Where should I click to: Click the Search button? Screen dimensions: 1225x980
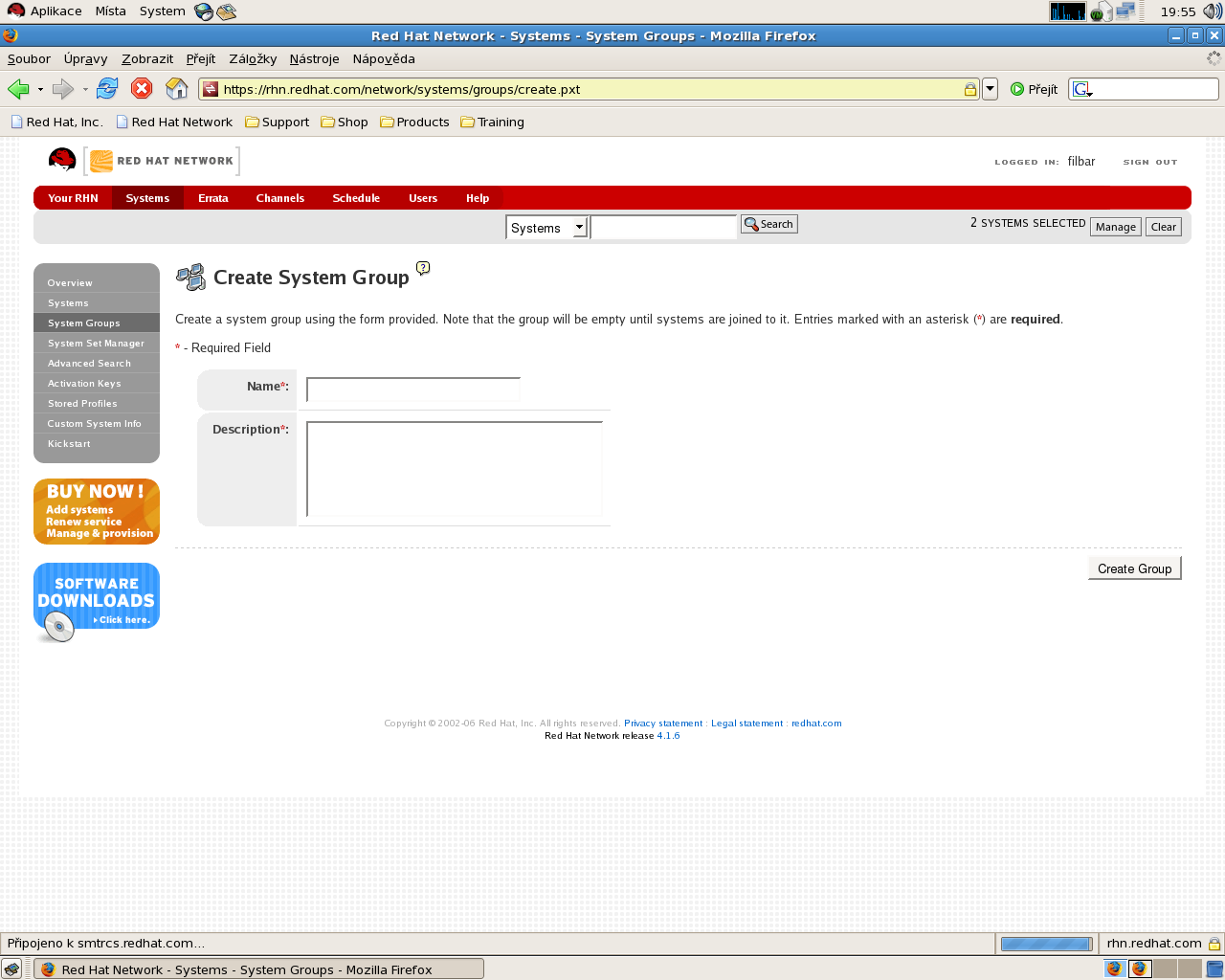tap(769, 224)
